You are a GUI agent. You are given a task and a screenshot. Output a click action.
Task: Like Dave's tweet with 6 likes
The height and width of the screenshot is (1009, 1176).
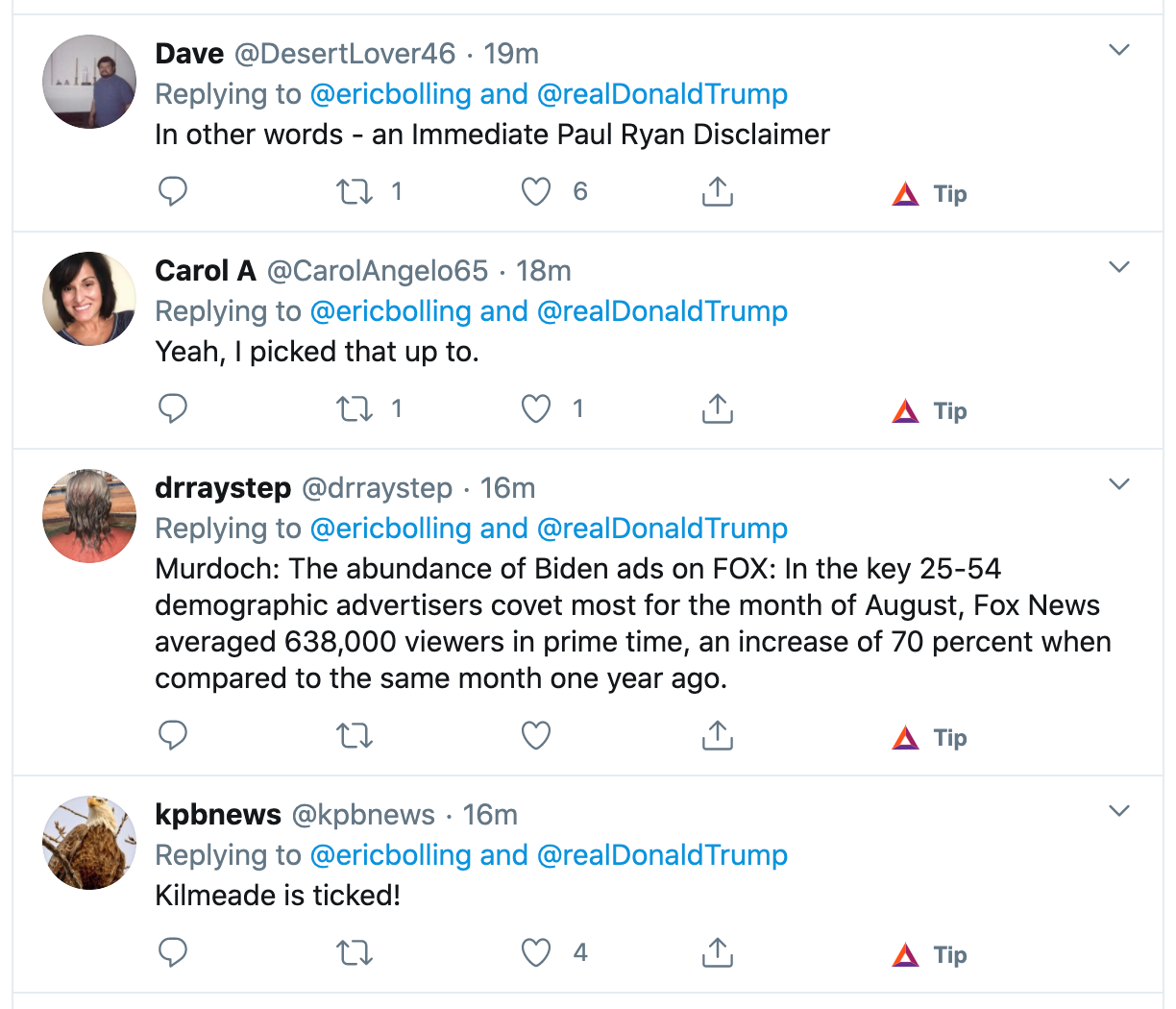536,191
